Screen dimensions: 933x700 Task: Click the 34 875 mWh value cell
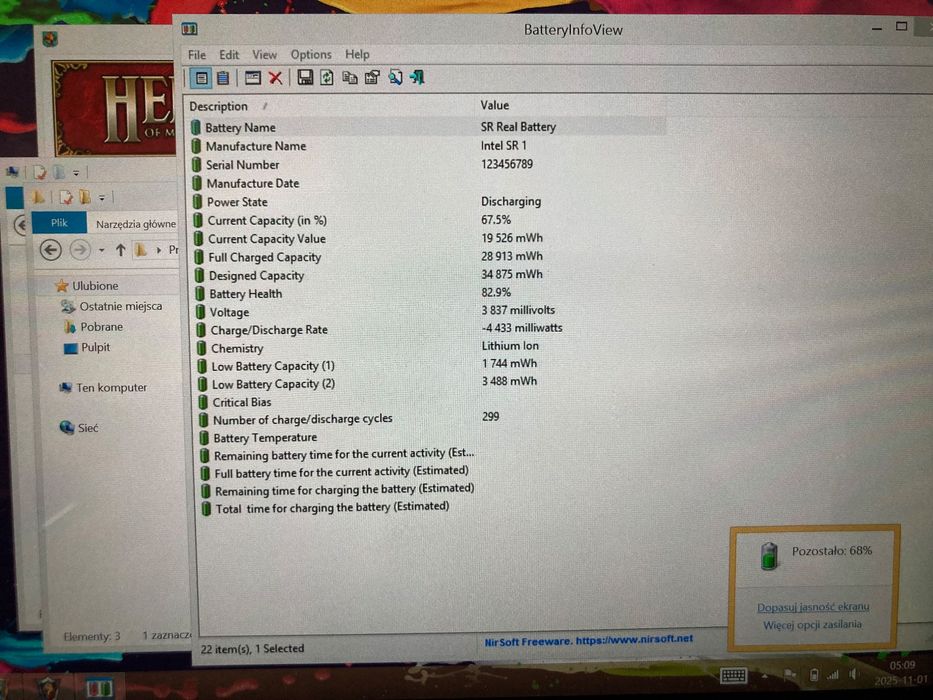point(512,274)
